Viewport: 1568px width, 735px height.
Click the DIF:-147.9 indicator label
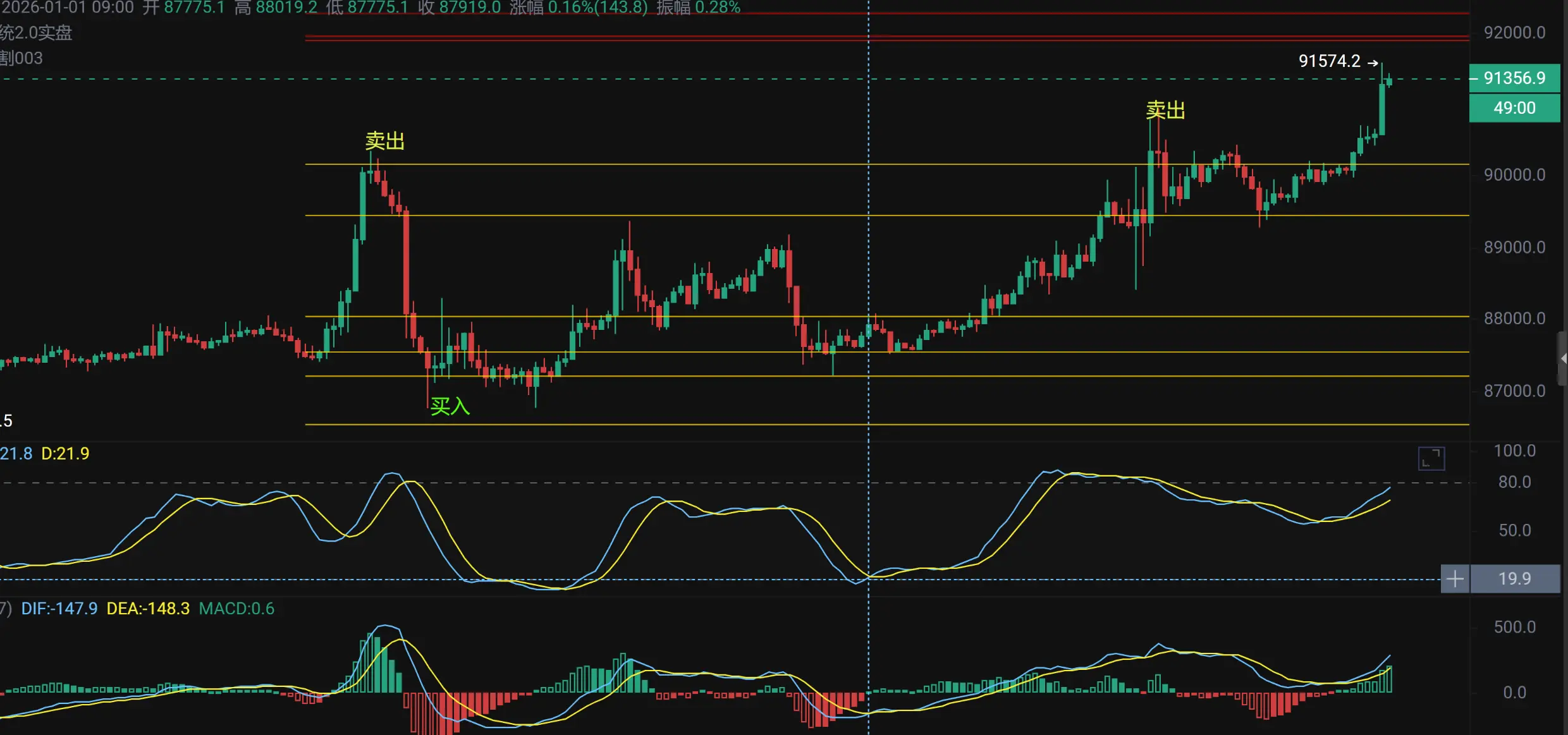point(59,609)
